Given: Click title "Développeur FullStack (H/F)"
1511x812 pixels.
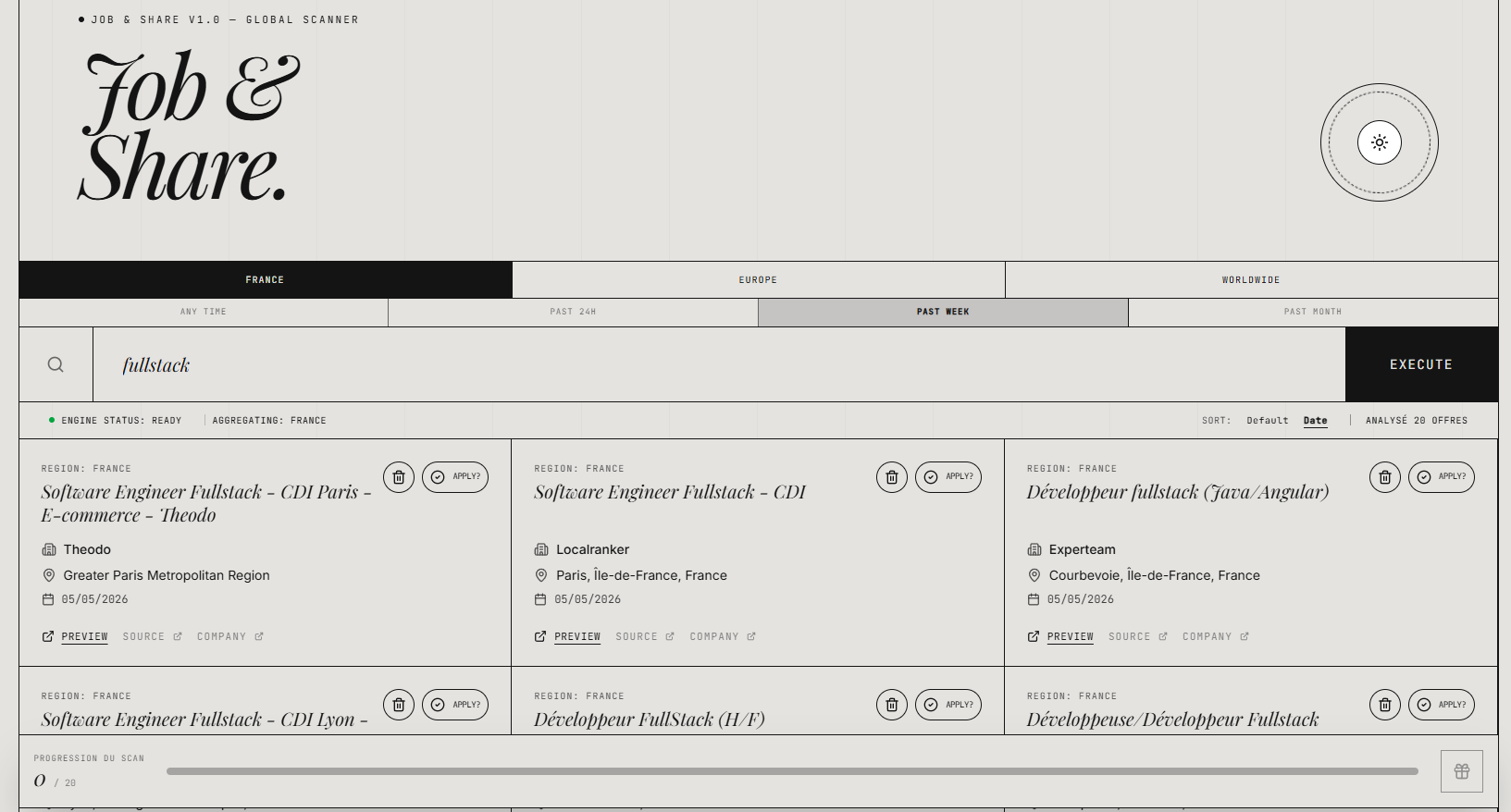Looking at the screenshot, I should click(x=650, y=720).
